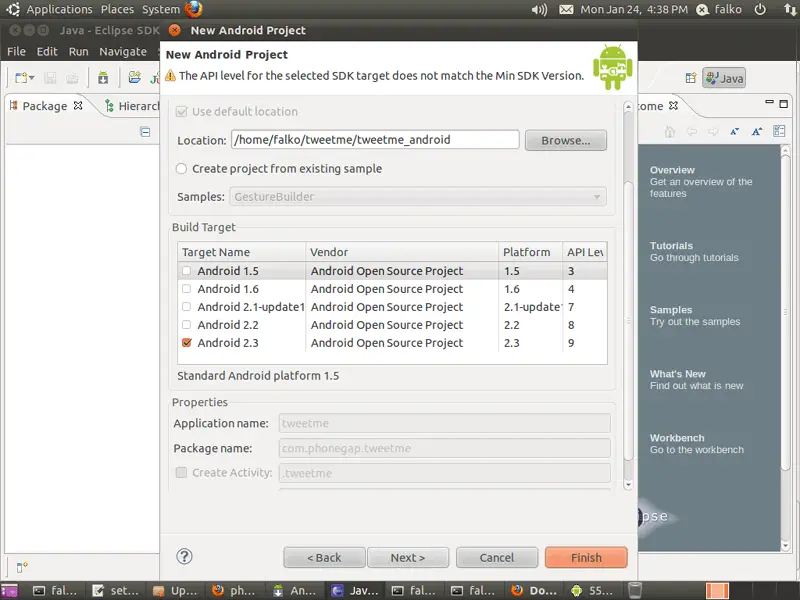800x600 pixels.
Task: Open the File menu in Eclipse
Action: 16,52
